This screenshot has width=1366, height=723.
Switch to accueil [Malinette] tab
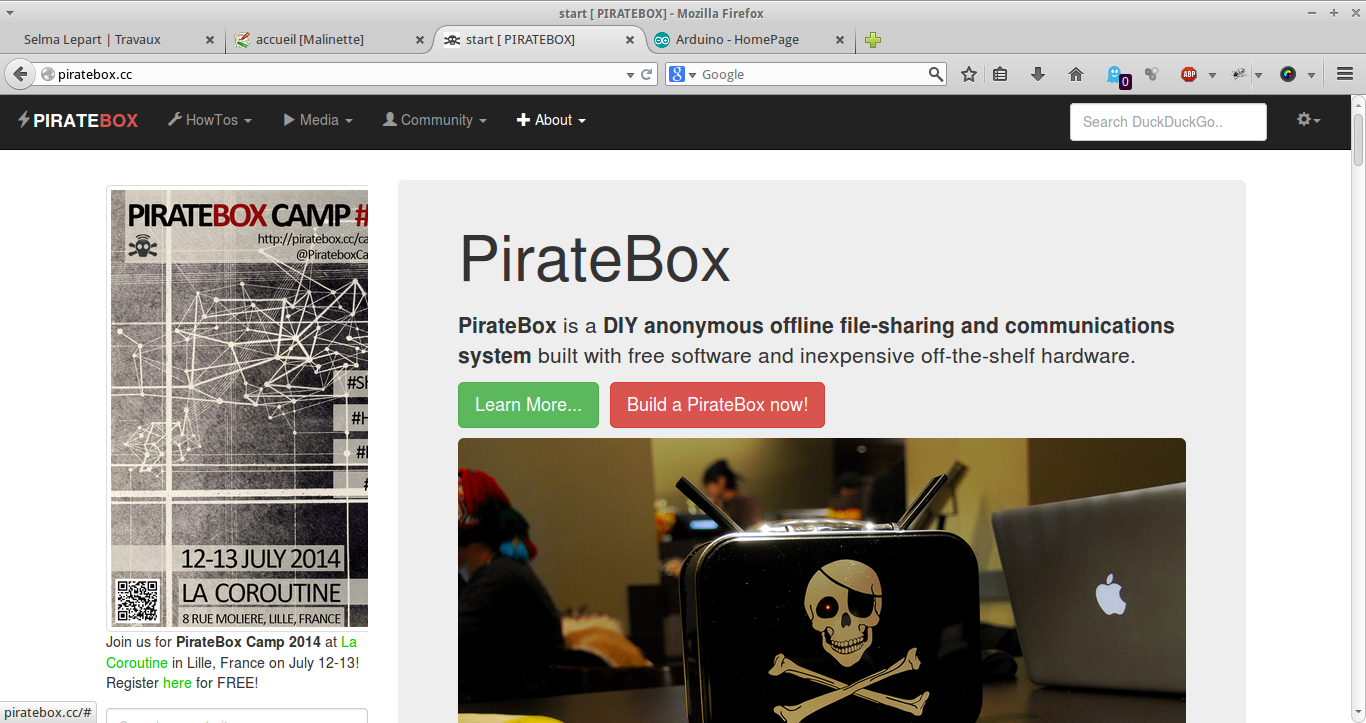point(329,40)
